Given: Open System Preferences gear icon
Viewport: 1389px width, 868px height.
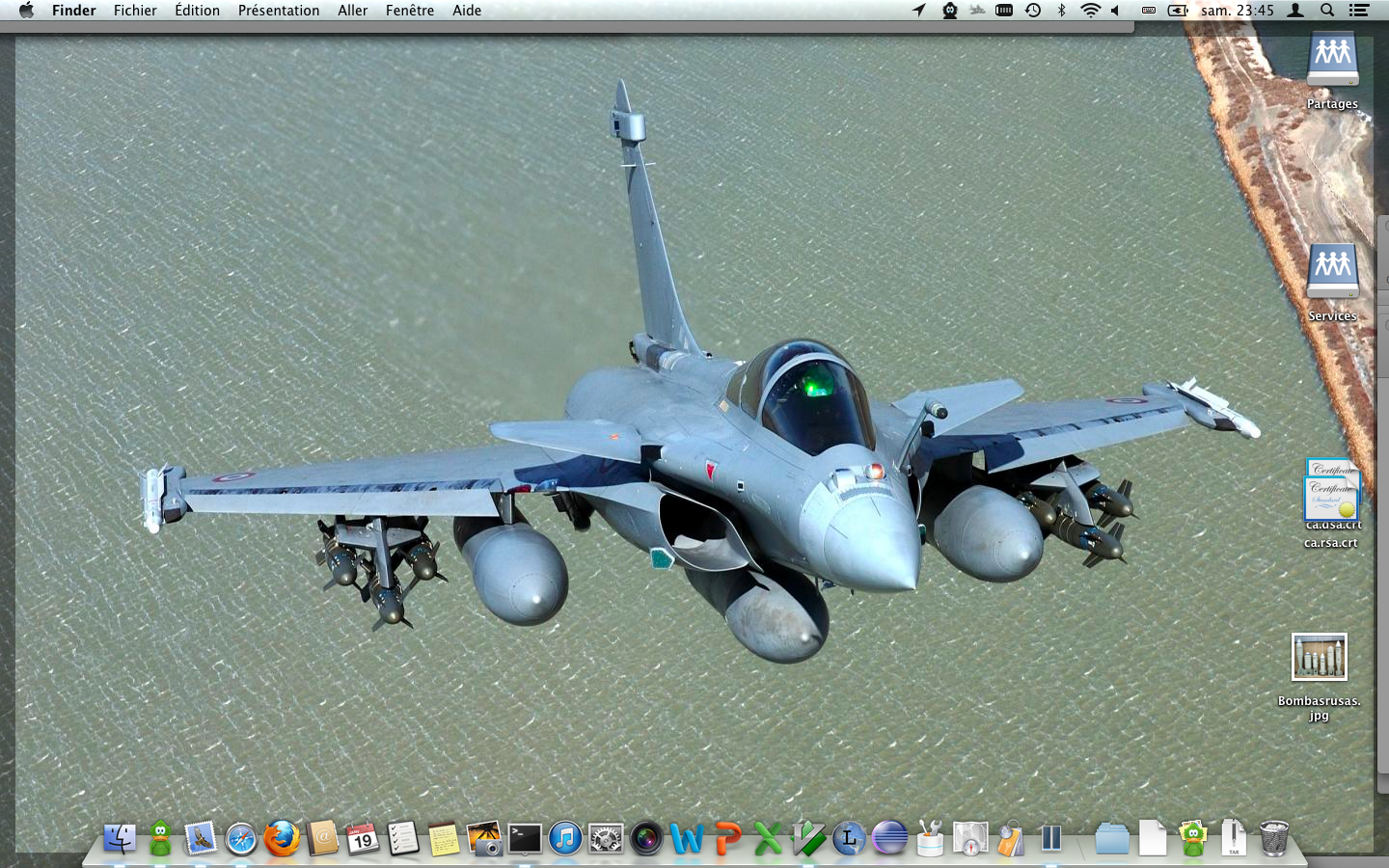Looking at the screenshot, I should [x=606, y=839].
